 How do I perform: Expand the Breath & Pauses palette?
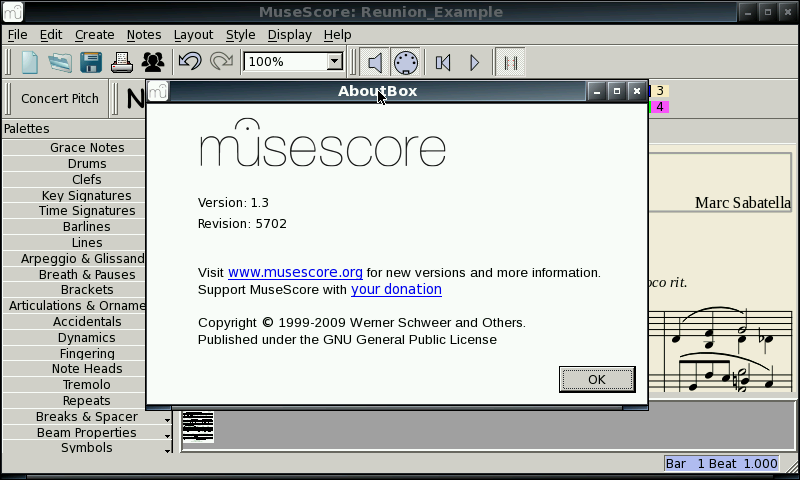[x=74, y=274]
